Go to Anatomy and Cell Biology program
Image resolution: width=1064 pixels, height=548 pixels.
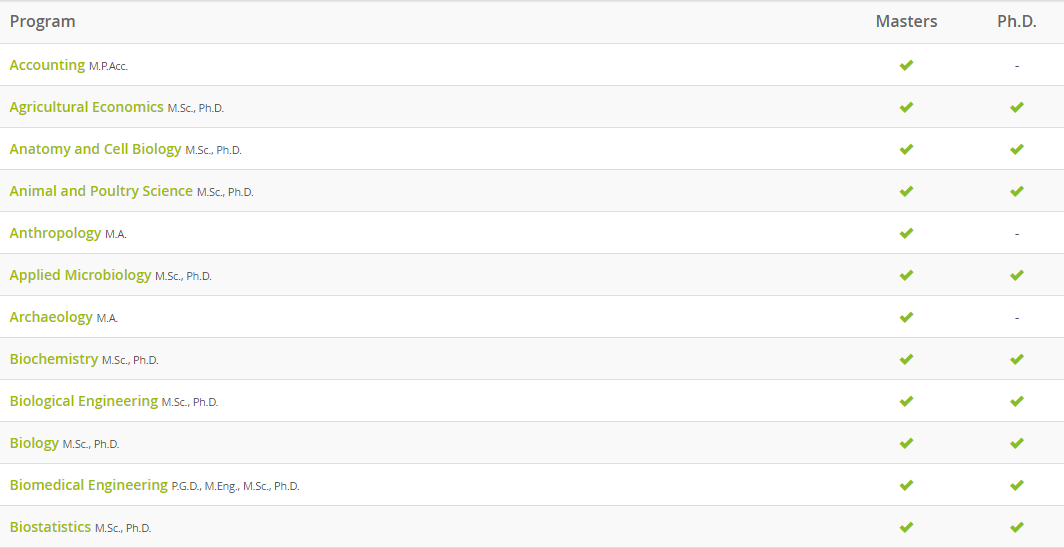point(95,149)
